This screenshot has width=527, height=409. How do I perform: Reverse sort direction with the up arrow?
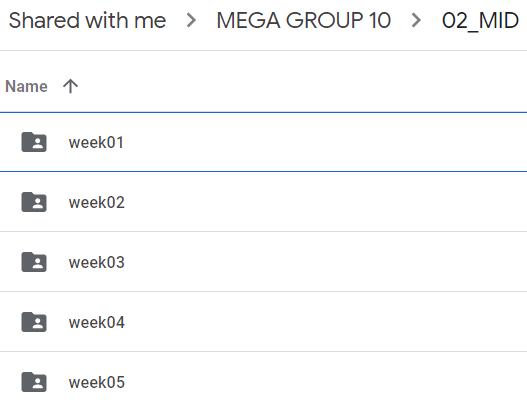click(70, 86)
